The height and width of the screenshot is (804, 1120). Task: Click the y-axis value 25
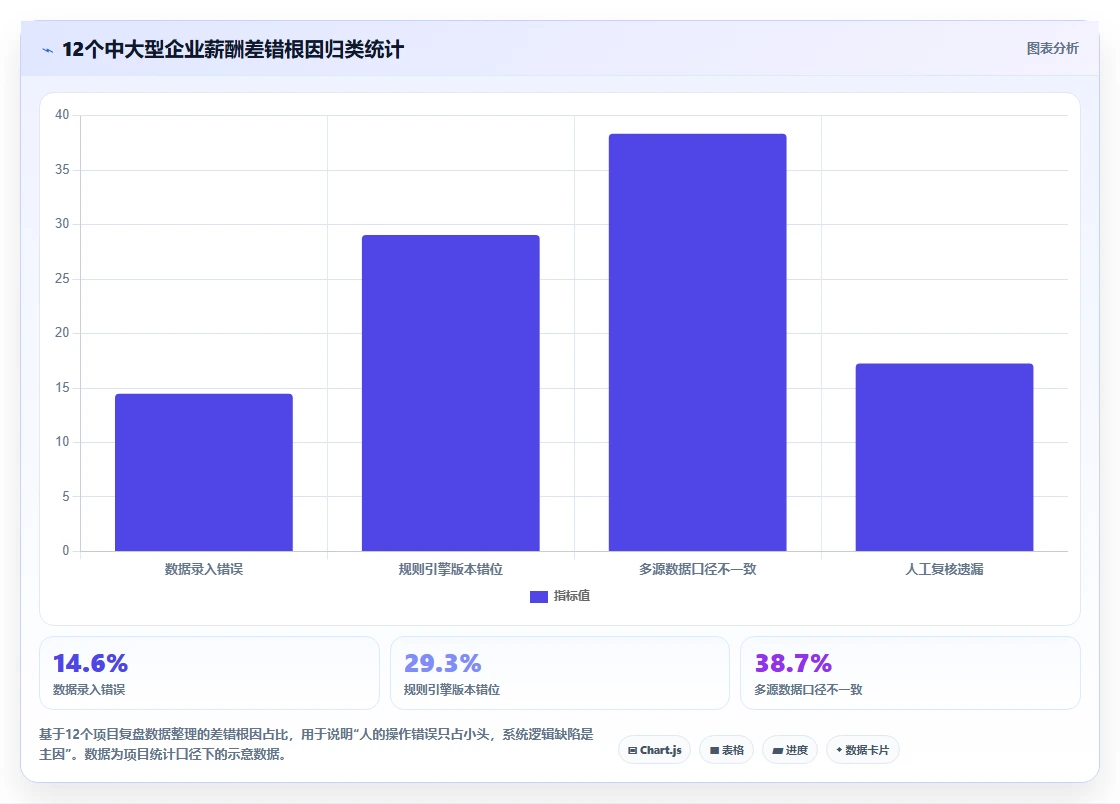coord(62,278)
